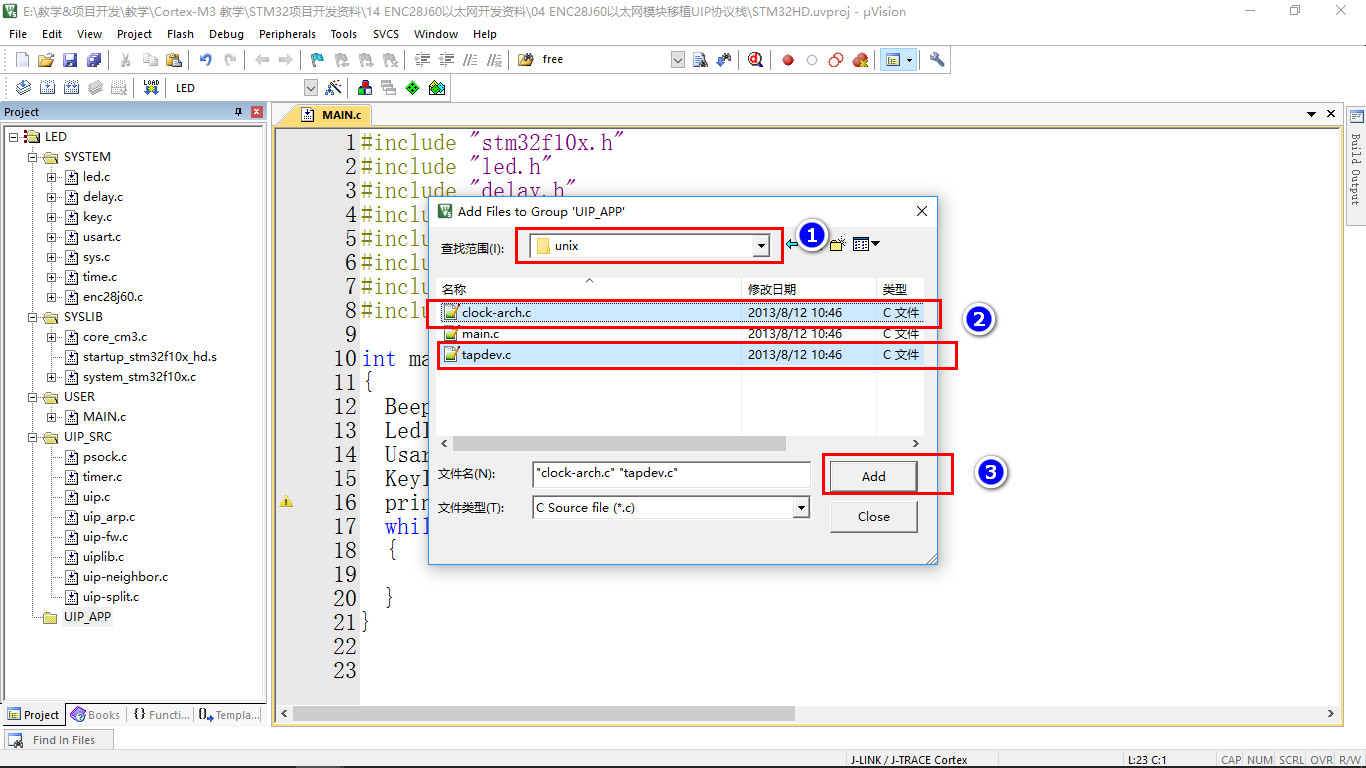Open the unix look-in folder dropdown
Image resolution: width=1366 pixels, height=768 pixels.
tap(761, 246)
